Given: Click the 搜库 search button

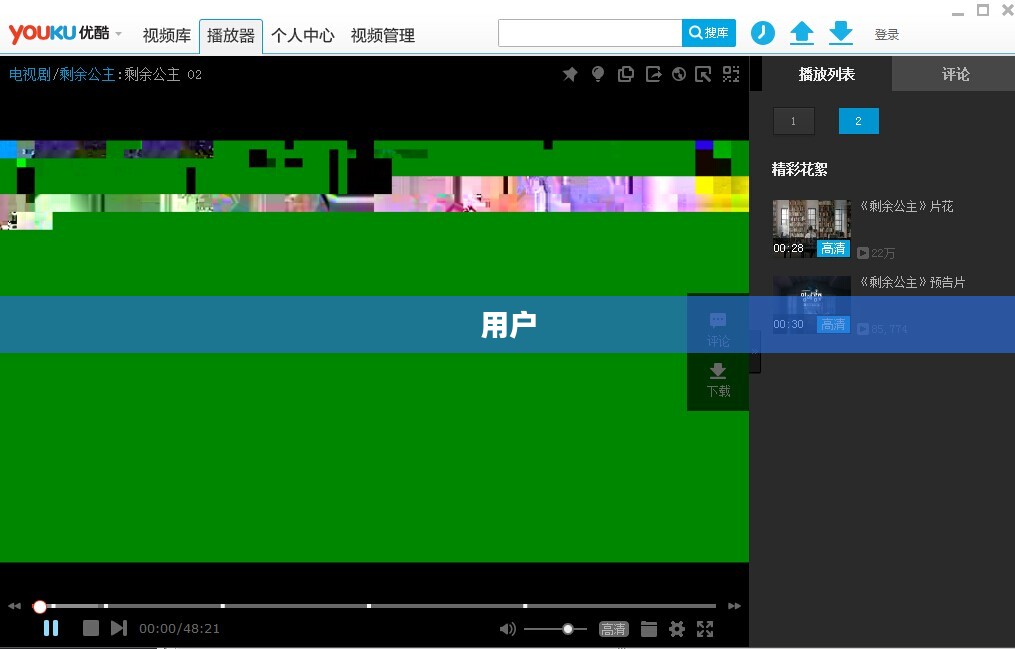Looking at the screenshot, I should (709, 32).
